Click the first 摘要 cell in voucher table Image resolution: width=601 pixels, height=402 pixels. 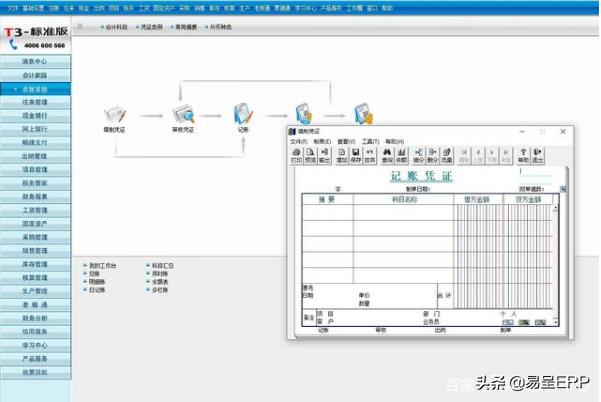point(327,212)
